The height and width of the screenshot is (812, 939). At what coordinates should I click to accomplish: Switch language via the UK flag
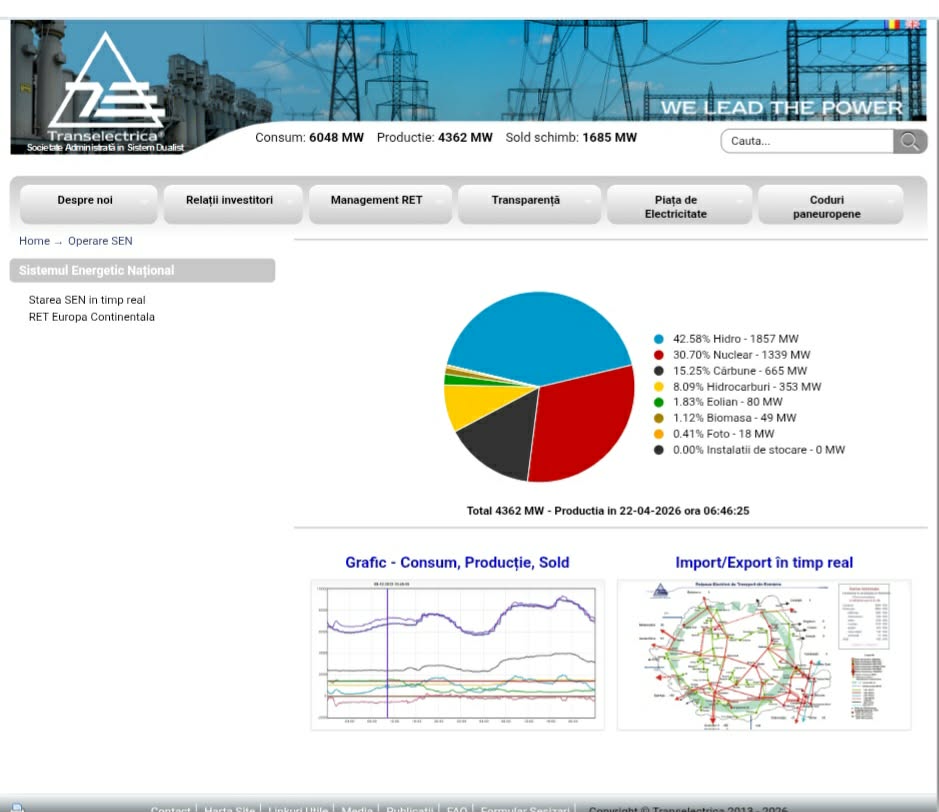(x=914, y=24)
